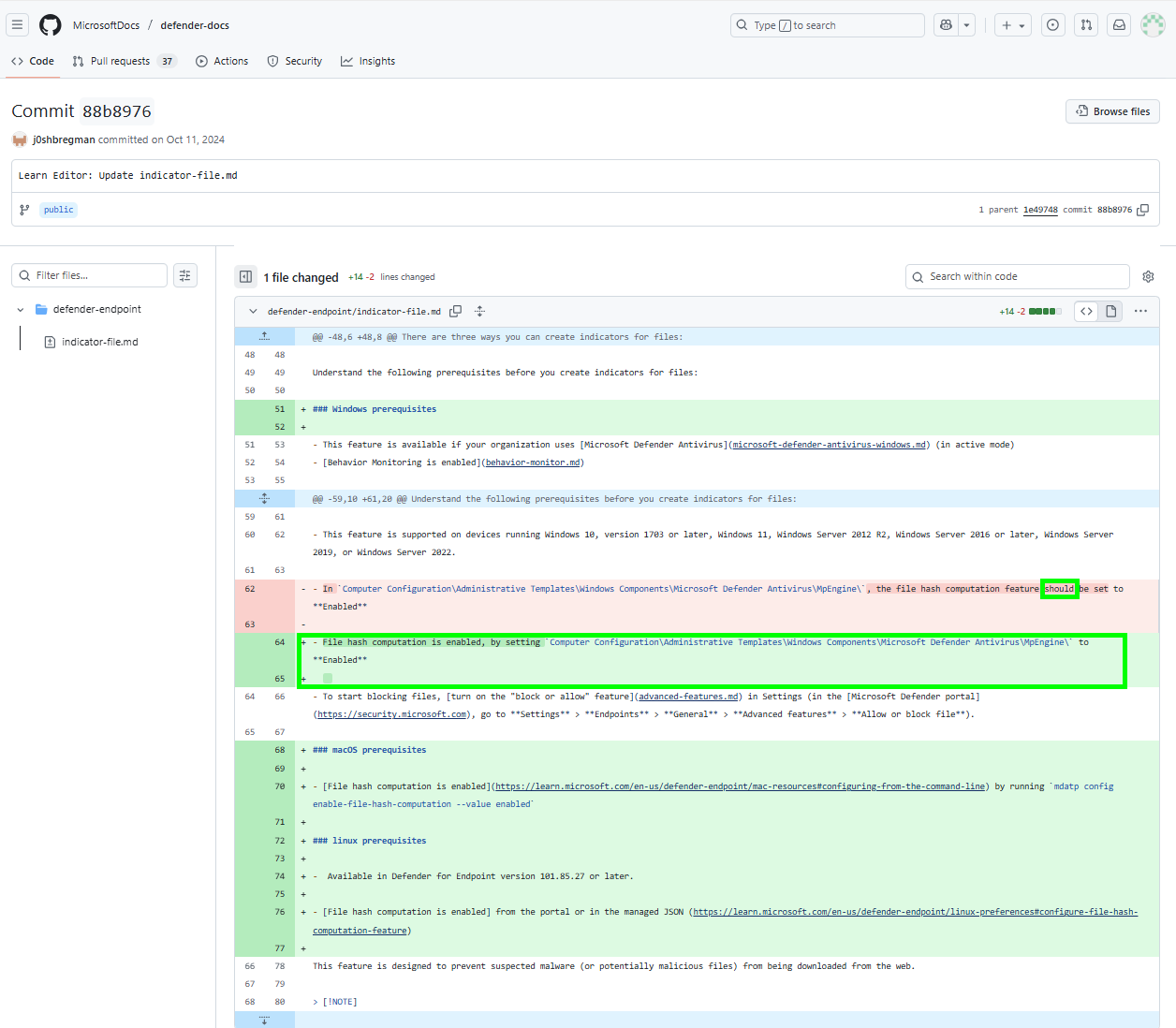Open dropdown arrow next to Copilot icon
This screenshot has height=1028, width=1176.
[966, 25]
